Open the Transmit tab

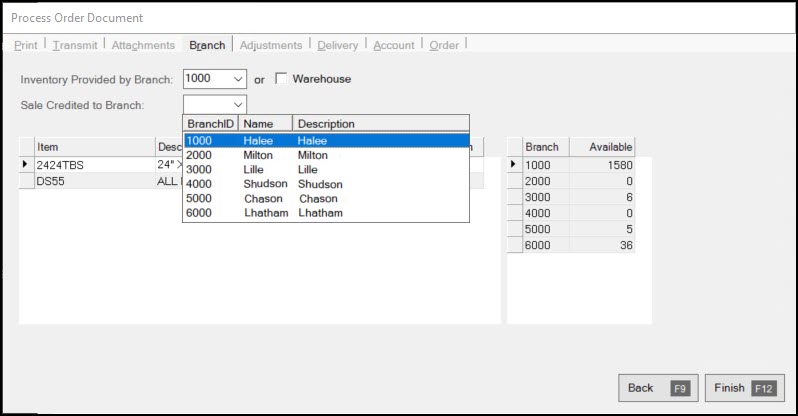coord(75,45)
